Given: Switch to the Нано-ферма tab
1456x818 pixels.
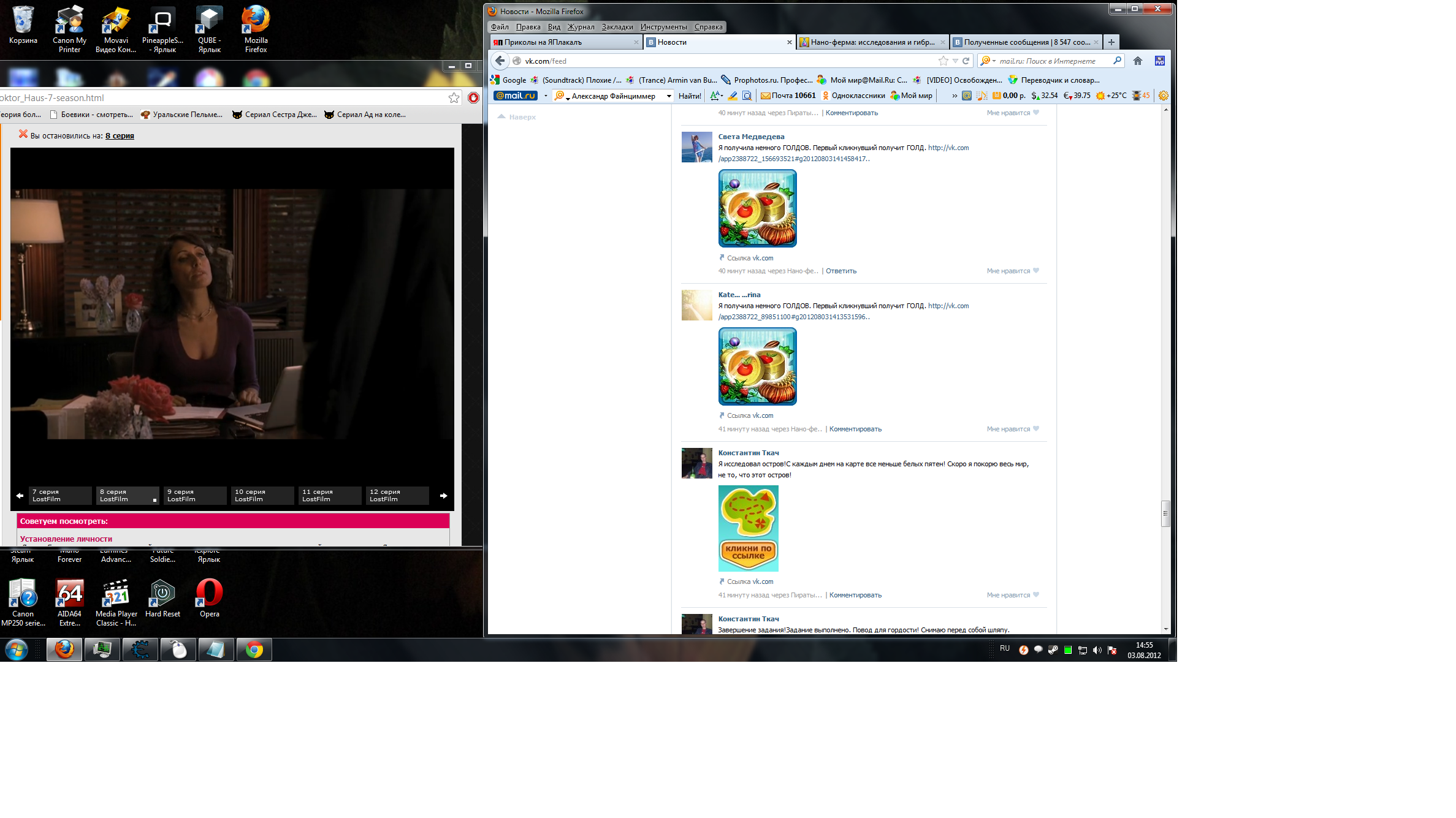Looking at the screenshot, I should (872, 42).
